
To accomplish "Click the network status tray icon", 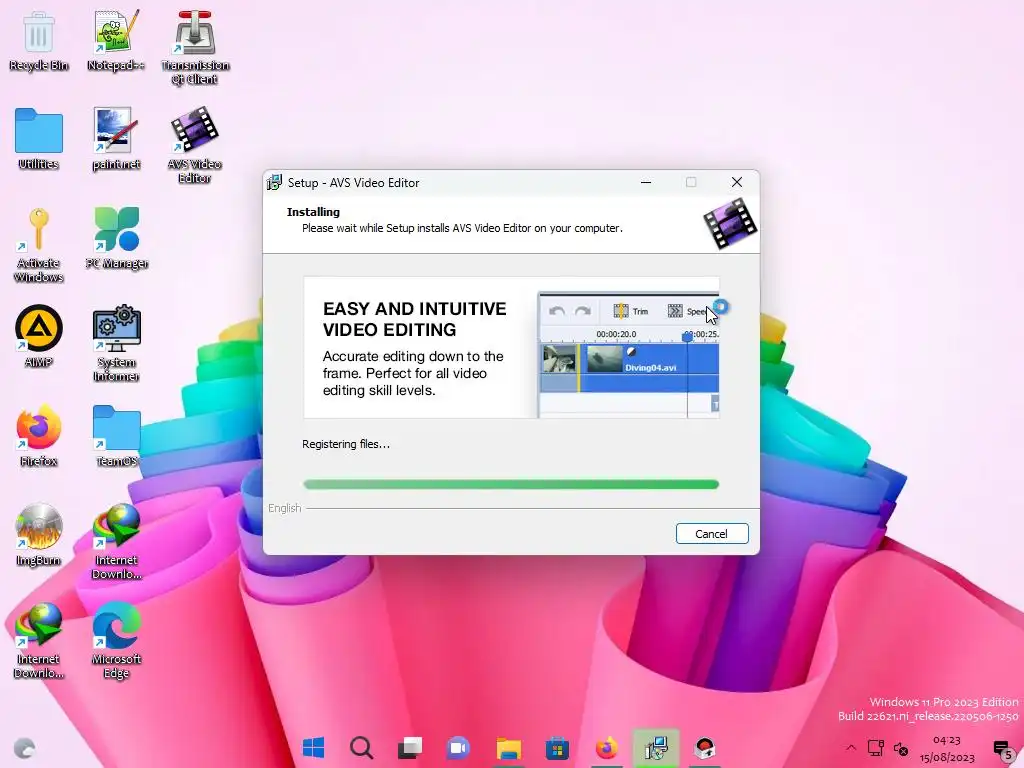I will [875, 748].
